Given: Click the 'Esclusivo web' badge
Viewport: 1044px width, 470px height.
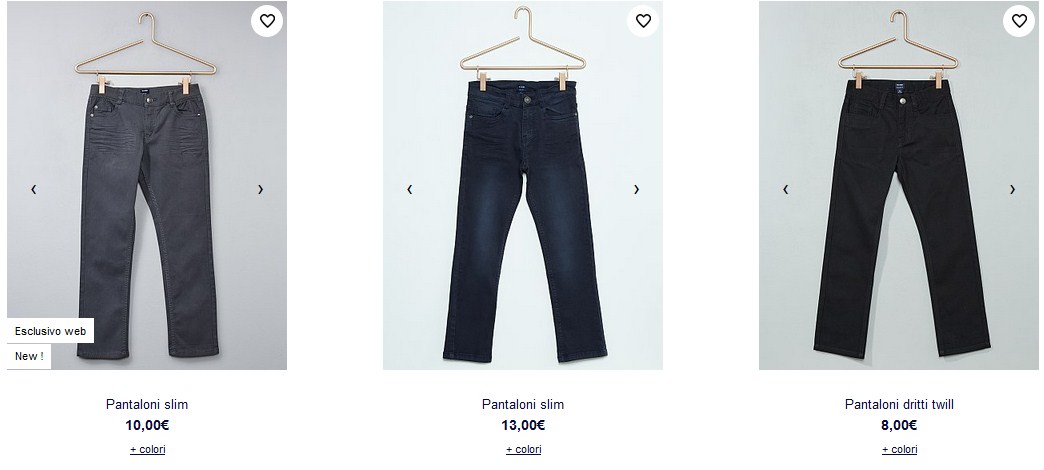Looking at the screenshot, I should pos(51,331).
